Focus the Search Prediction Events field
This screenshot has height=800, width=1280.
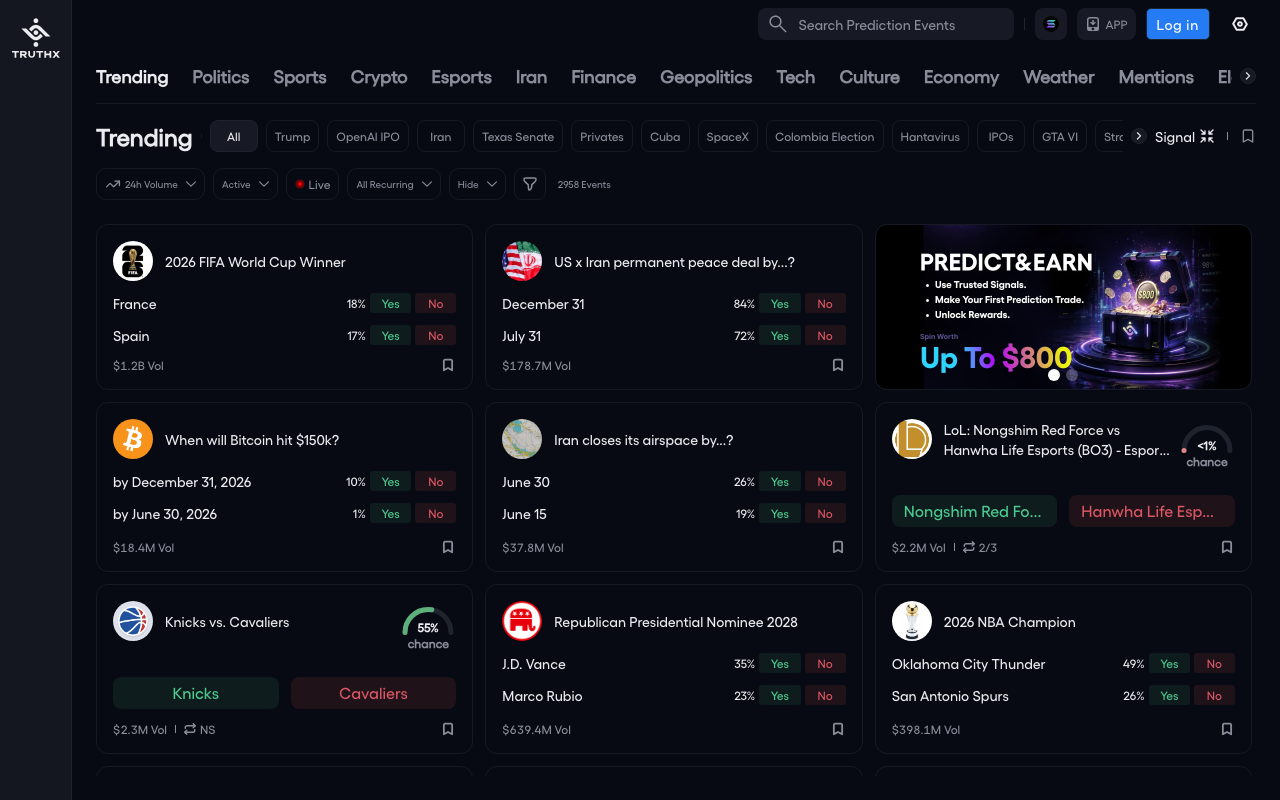(886, 24)
